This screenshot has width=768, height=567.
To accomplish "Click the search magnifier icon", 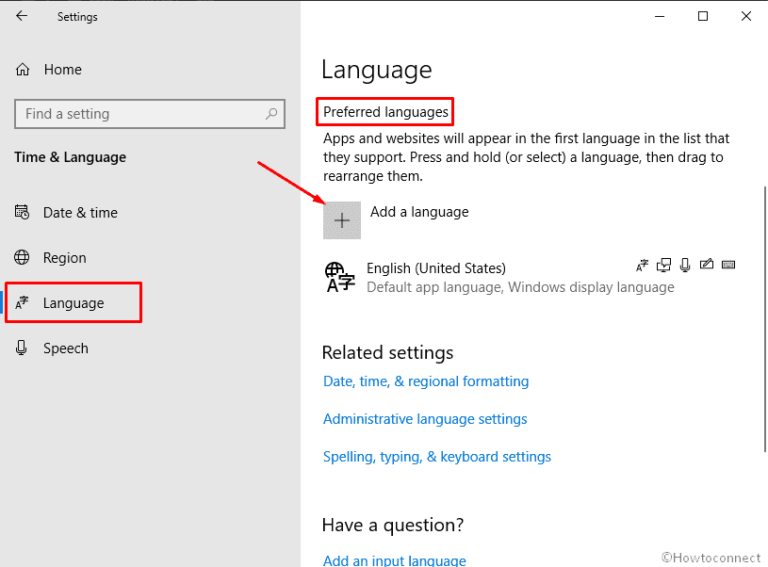I will (272, 114).
